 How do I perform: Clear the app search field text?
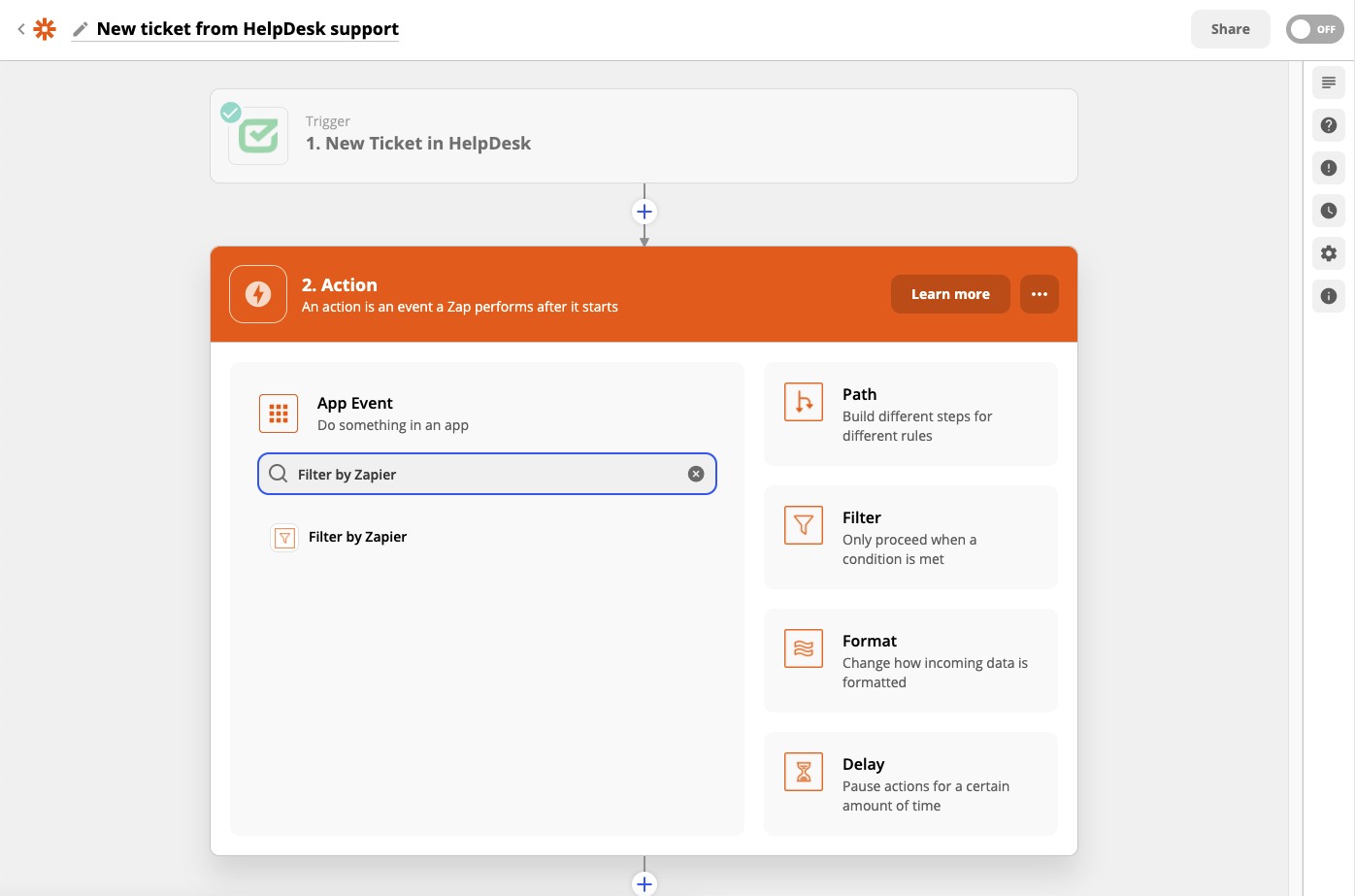click(x=696, y=474)
